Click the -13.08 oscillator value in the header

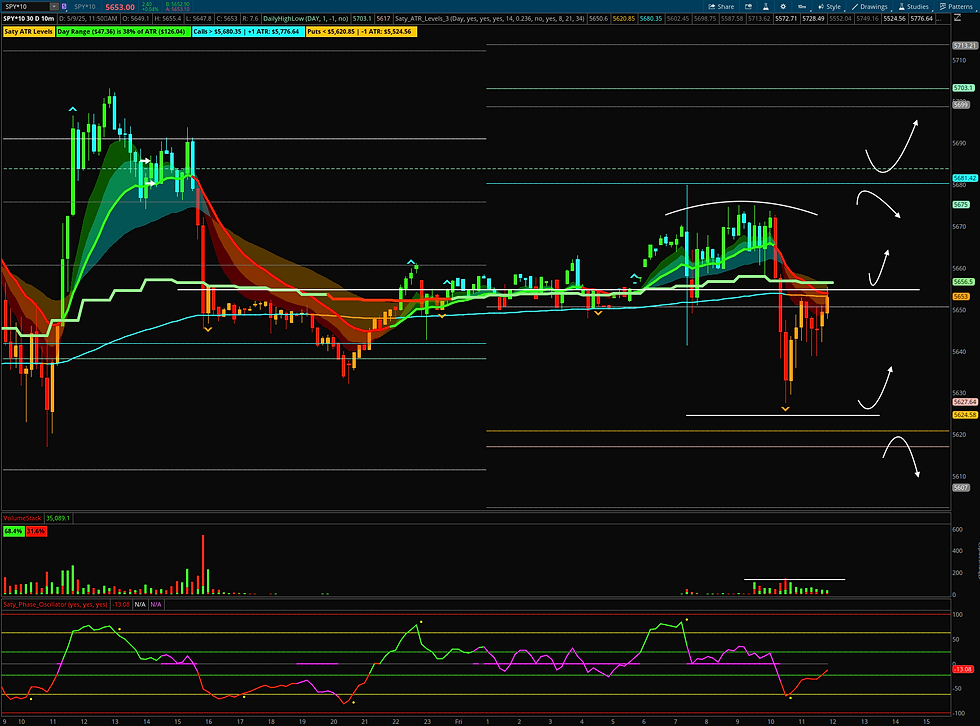(x=121, y=604)
